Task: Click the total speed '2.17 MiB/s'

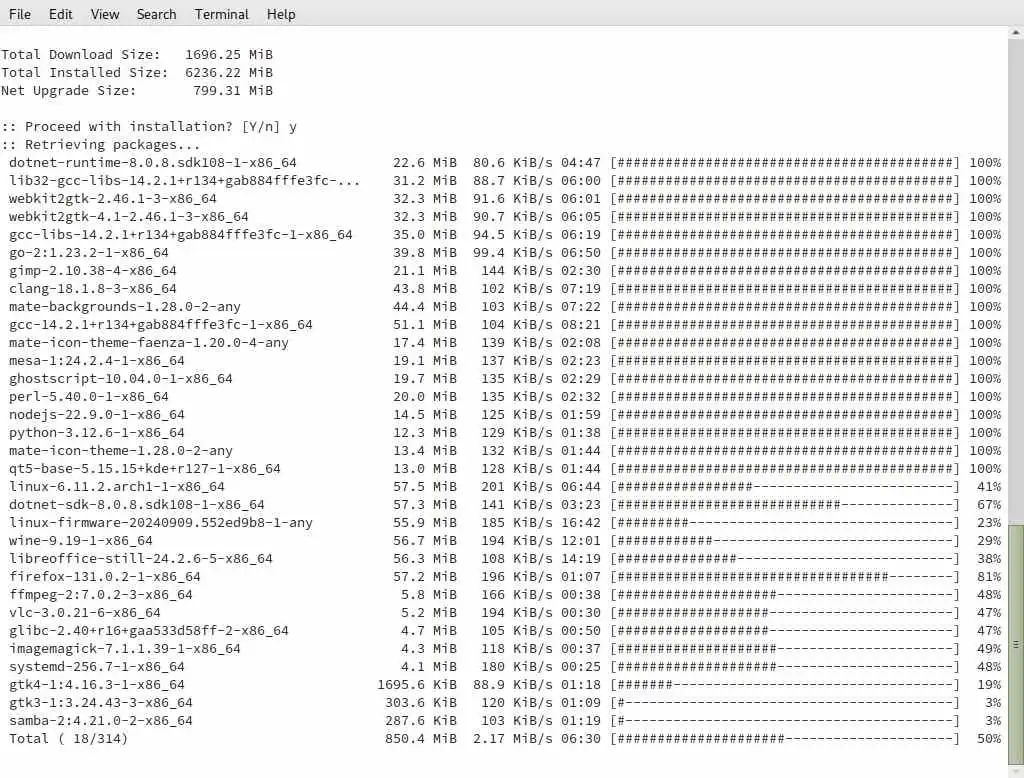Action: 513,739
